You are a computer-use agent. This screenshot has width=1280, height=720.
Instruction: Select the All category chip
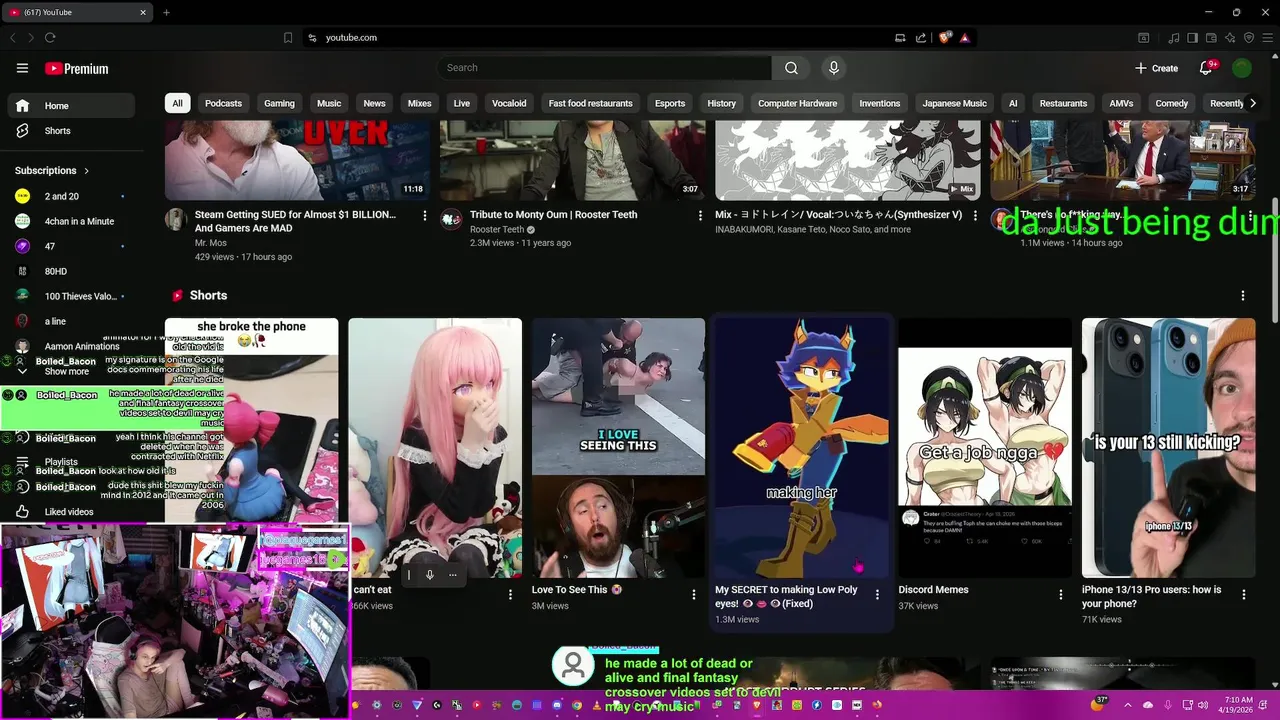point(177,103)
